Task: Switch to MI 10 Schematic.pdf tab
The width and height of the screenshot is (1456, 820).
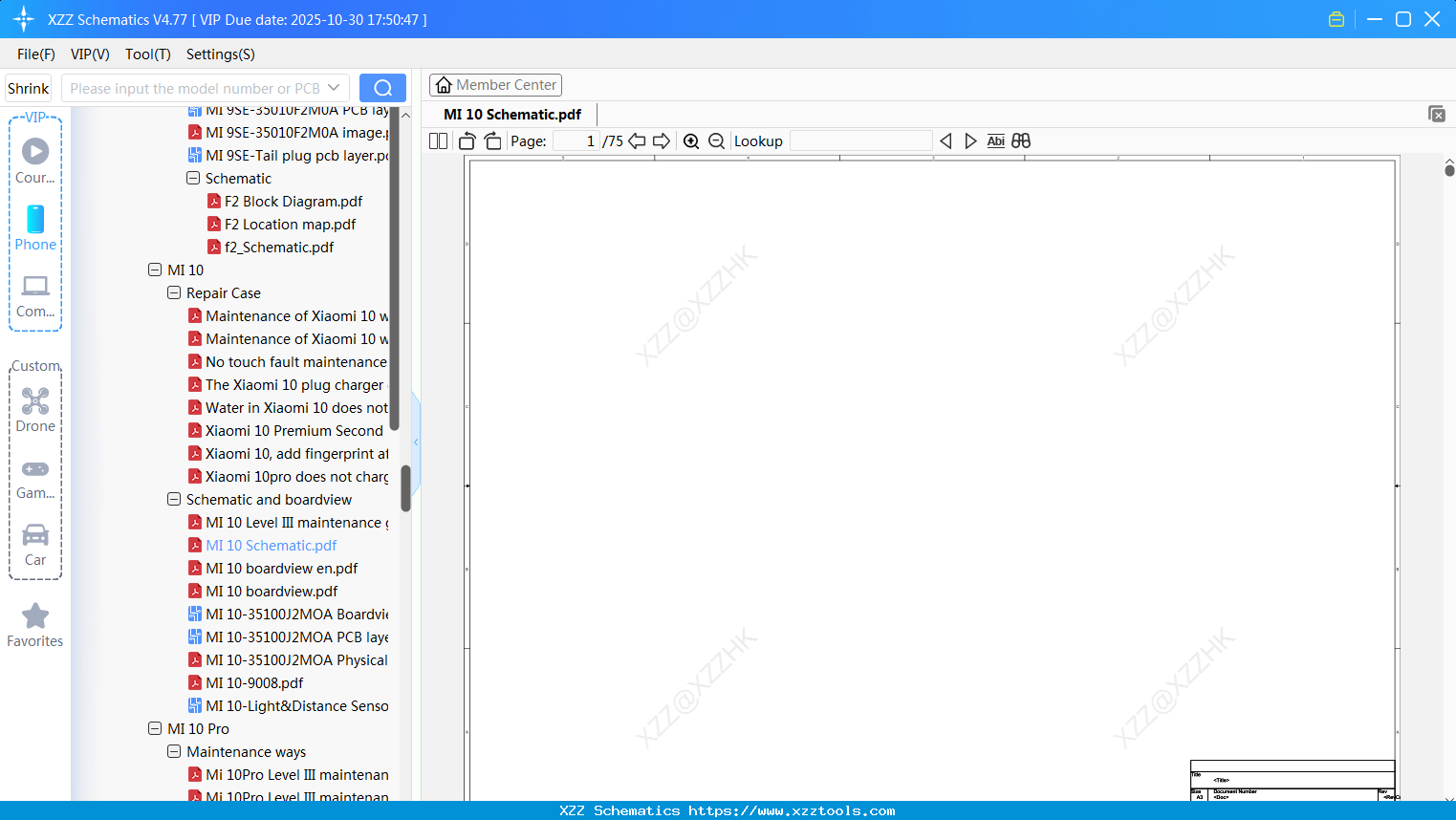Action: coord(512,115)
